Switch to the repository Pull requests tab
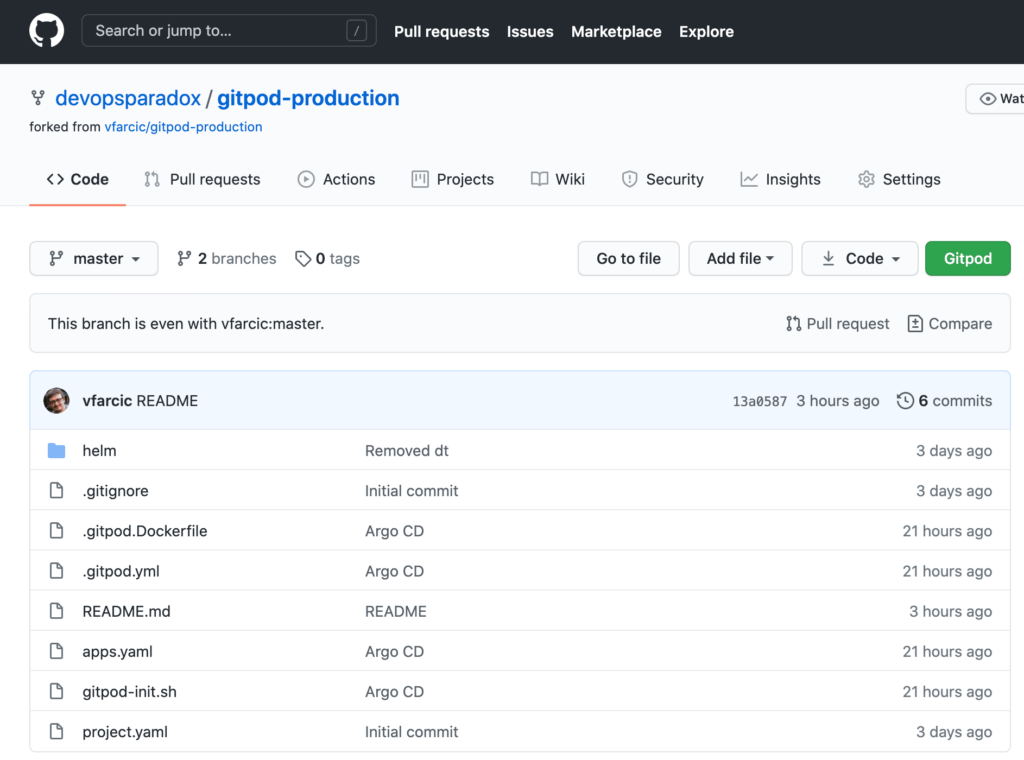Image resolution: width=1024 pixels, height=760 pixels. (x=202, y=179)
